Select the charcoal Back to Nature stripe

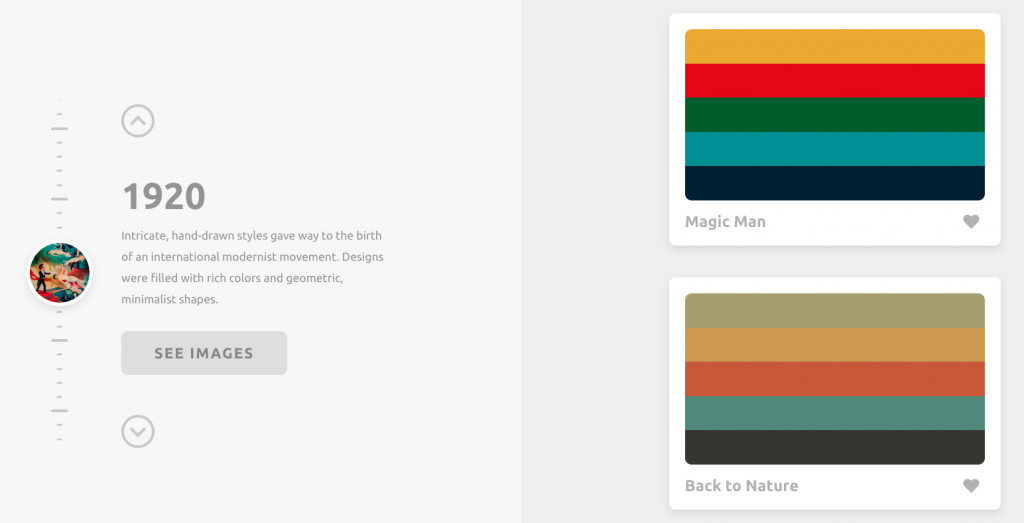click(x=835, y=447)
